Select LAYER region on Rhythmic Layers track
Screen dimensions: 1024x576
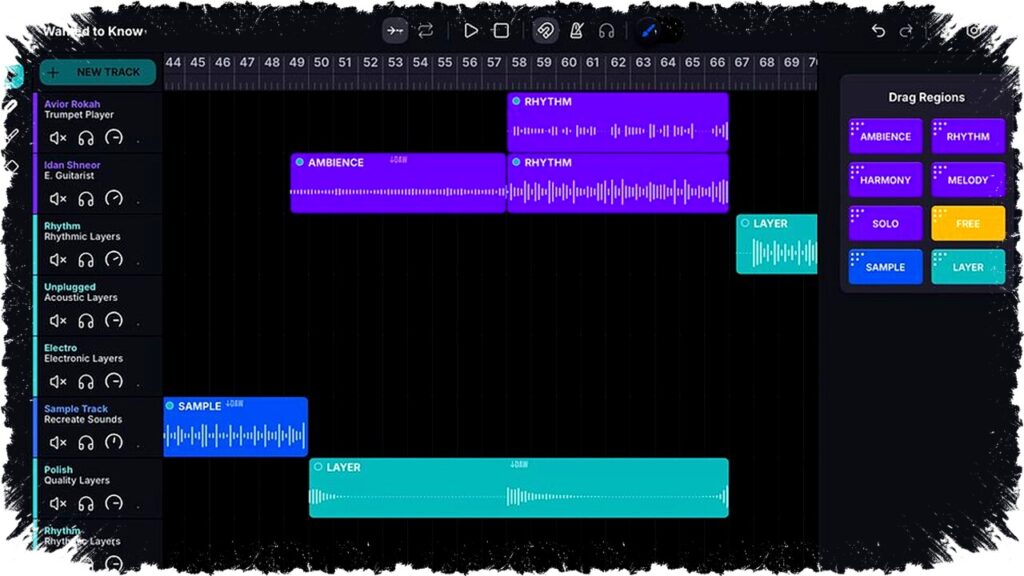(x=776, y=244)
